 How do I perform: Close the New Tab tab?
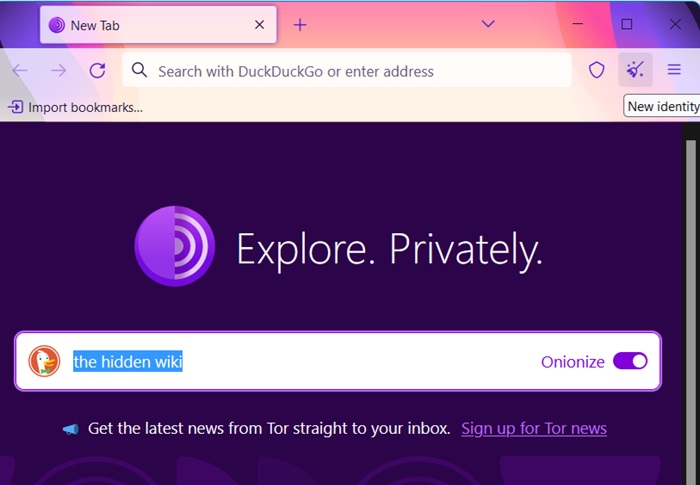pos(259,25)
